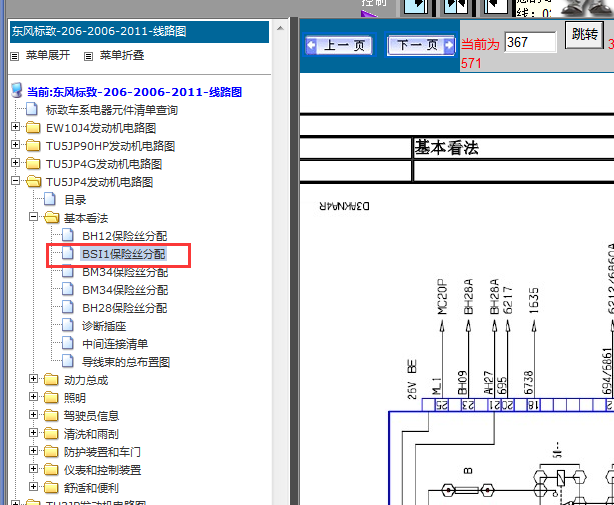Image resolution: width=614 pixels, height=505 pixels.
Task: Click the tree panel scroll-up arrow
Action: [280, 28]
